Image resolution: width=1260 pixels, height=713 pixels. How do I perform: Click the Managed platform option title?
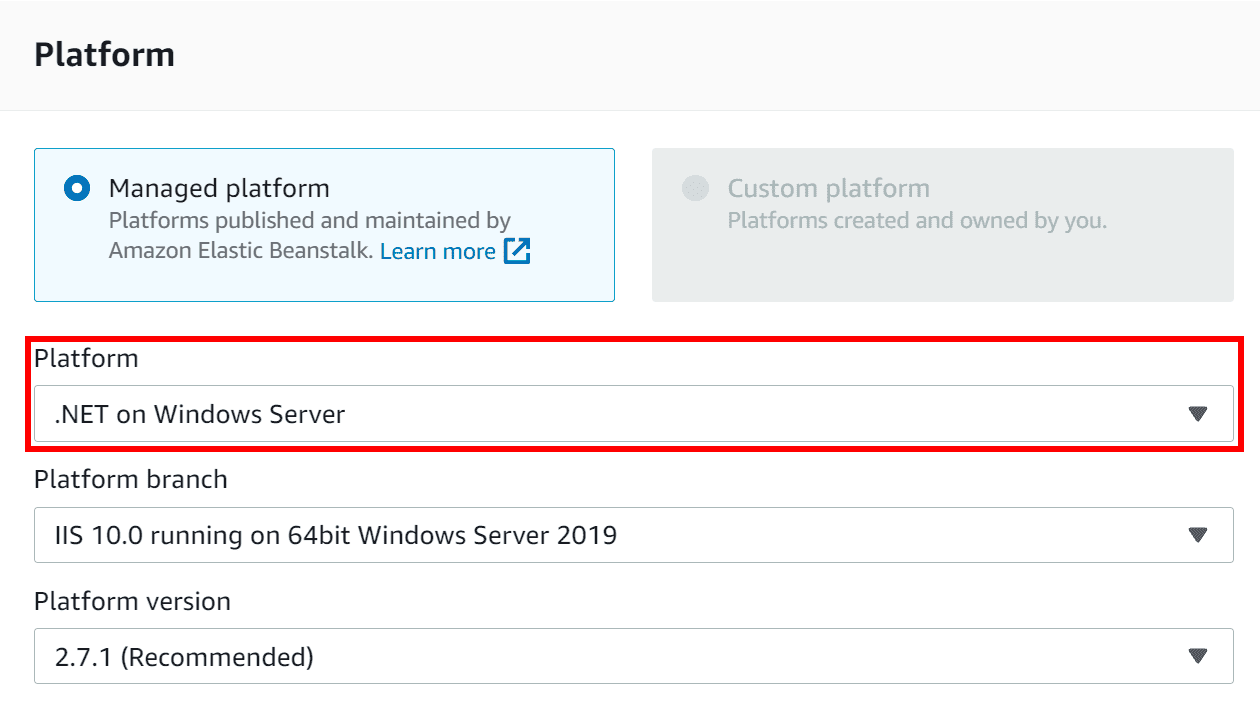219,188
